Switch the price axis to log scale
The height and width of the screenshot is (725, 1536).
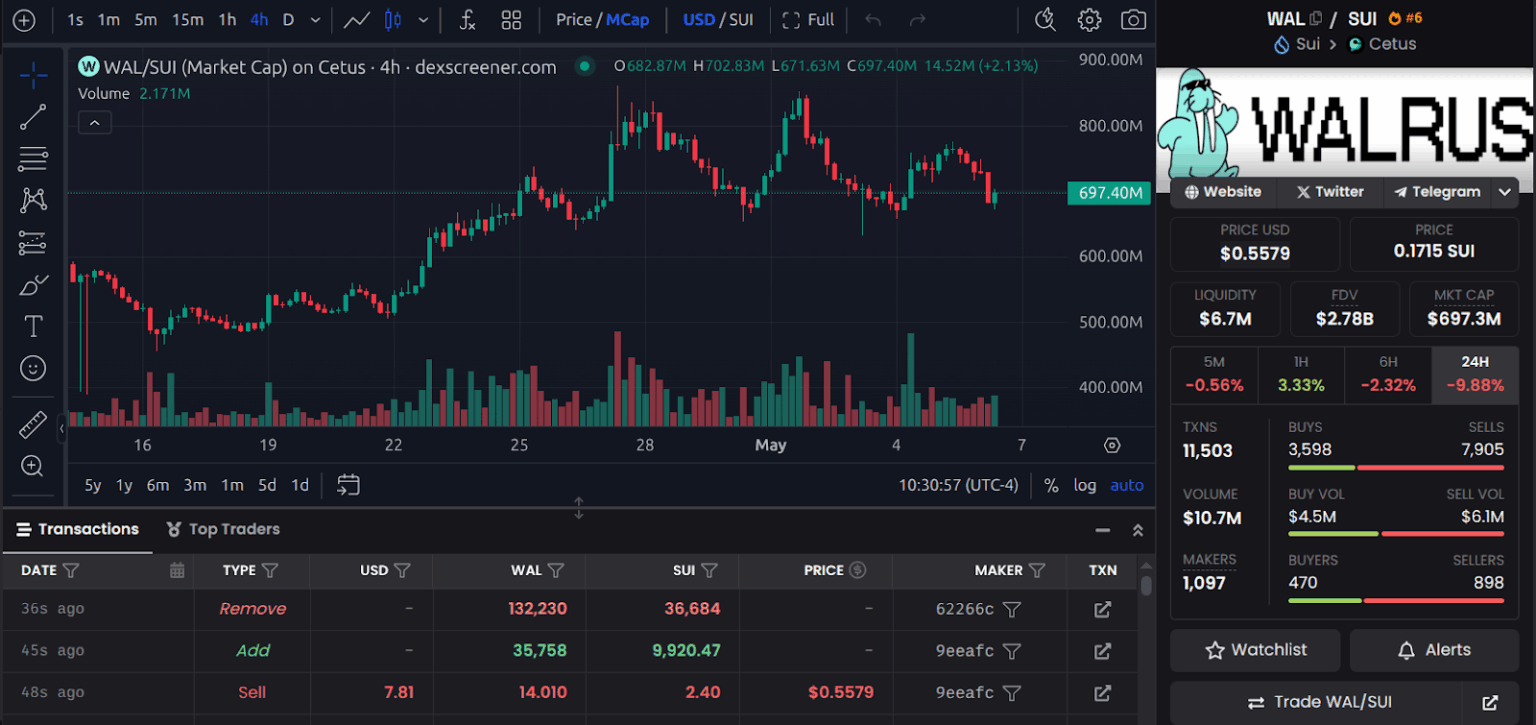click(x=1085, y=485)
